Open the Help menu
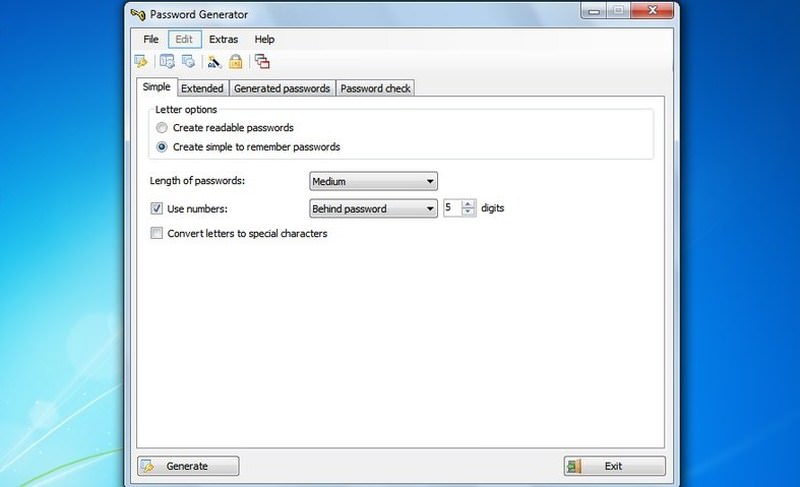Screen dimensions: 800x487 click(x=264, y=39)
